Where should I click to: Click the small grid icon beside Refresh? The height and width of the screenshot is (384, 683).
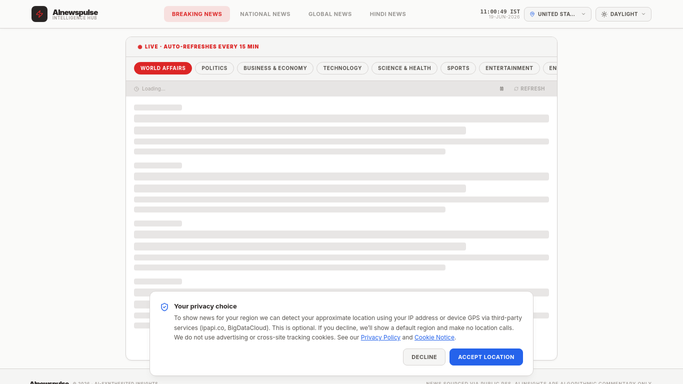tap(501, 89)
